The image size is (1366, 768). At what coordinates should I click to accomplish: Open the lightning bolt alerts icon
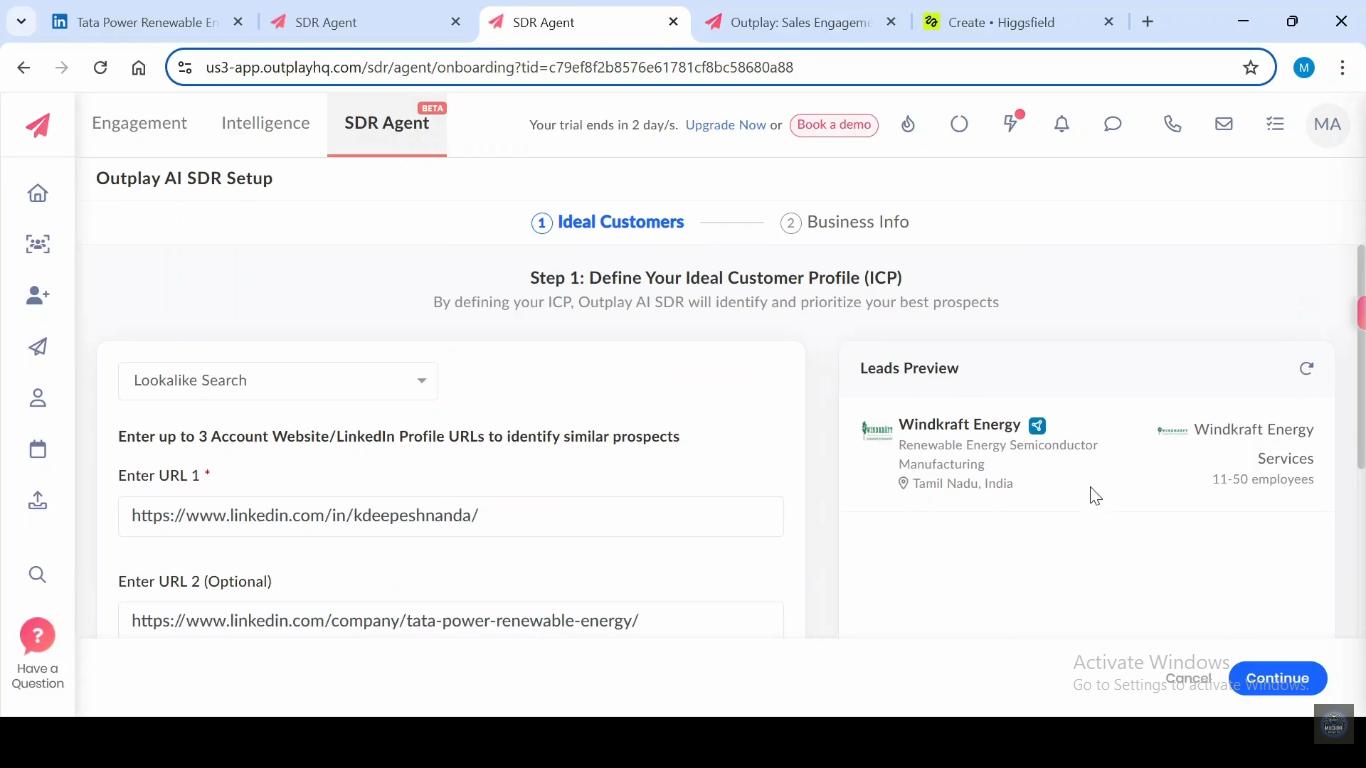1011,123
